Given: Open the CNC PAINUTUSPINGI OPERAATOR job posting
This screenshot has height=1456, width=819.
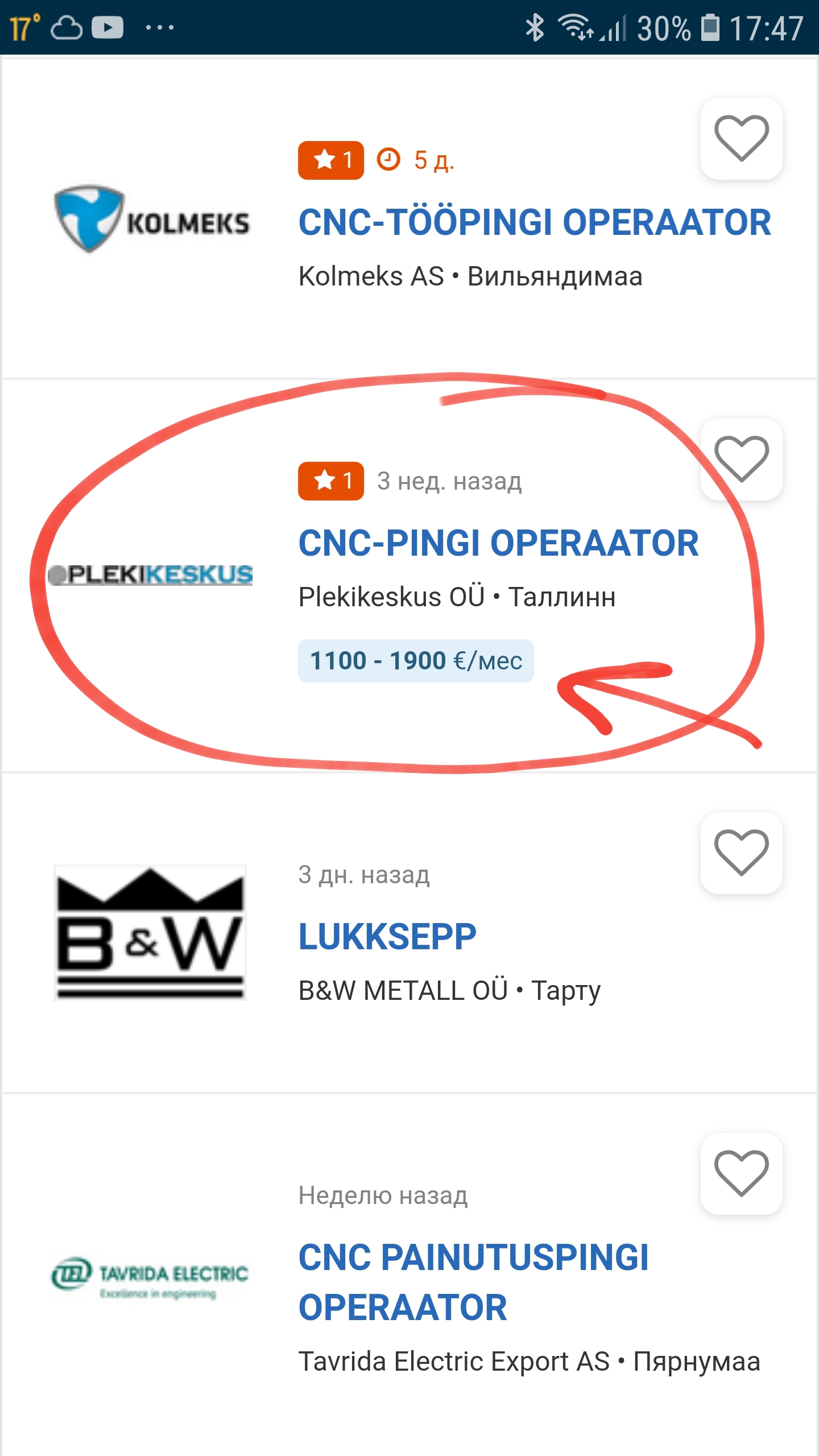Looking at the screenshot, I should click(x=473, y=1282).
